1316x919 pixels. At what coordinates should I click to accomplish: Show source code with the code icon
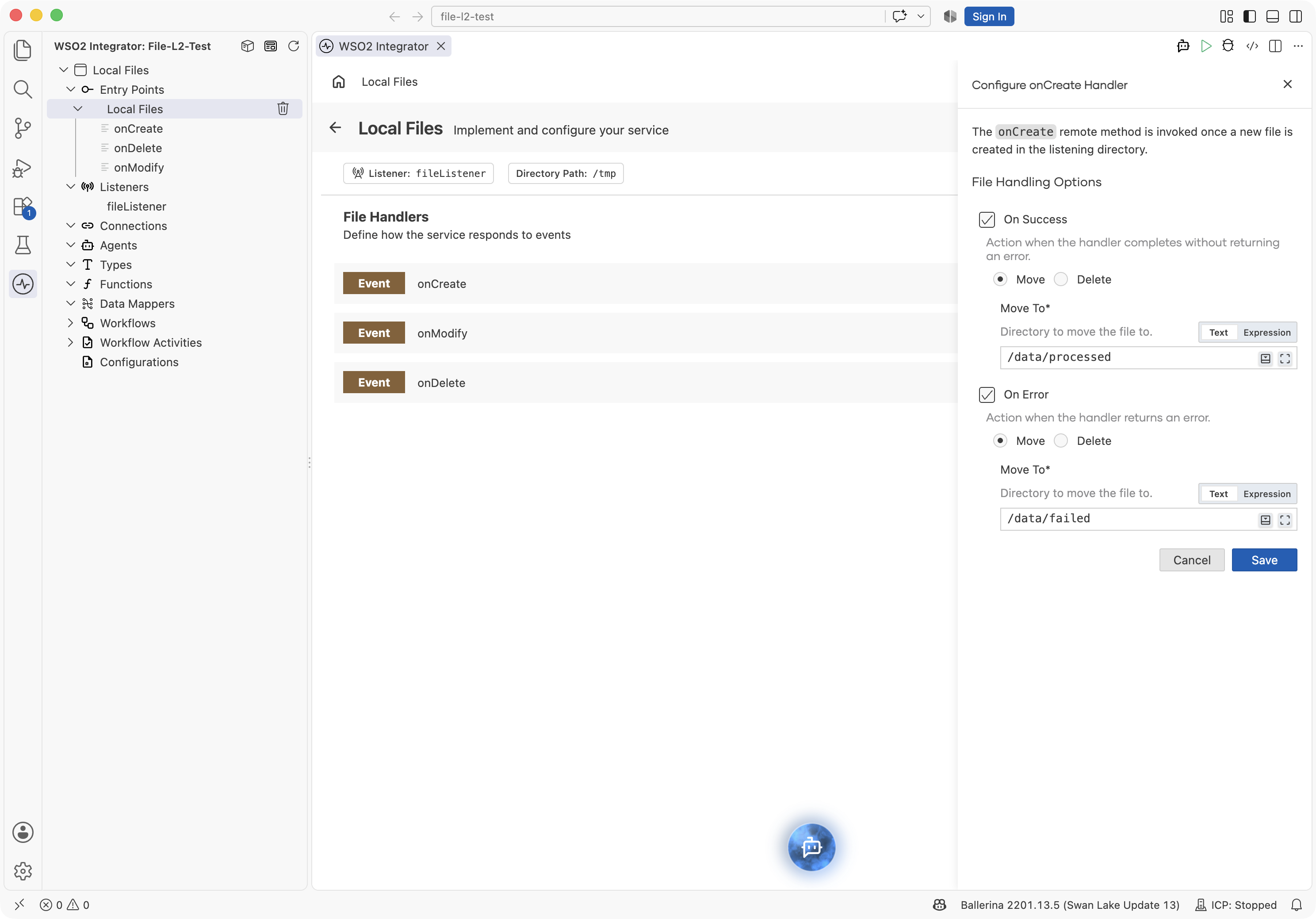tap(1252, 46)
